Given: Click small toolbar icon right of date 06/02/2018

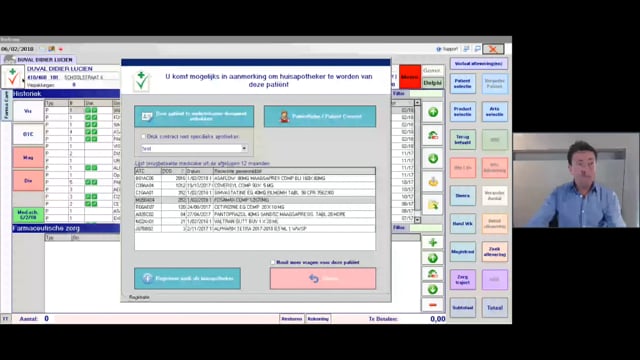Looking at the screenshot, I should point(51,49).
